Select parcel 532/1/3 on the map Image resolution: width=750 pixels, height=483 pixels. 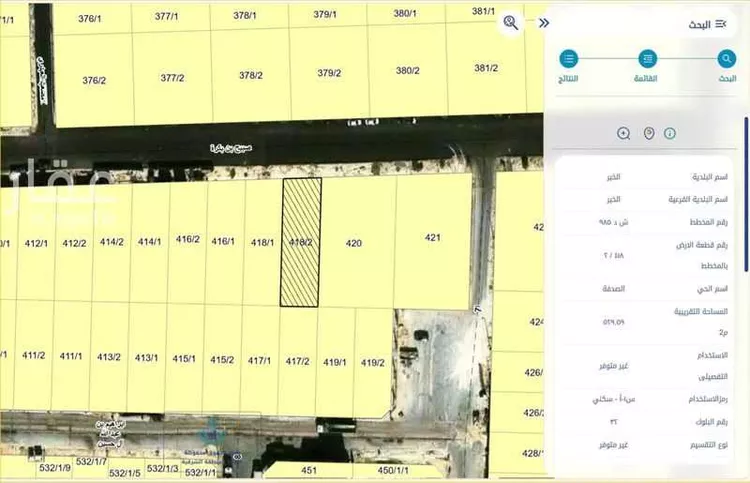(163, 469)
